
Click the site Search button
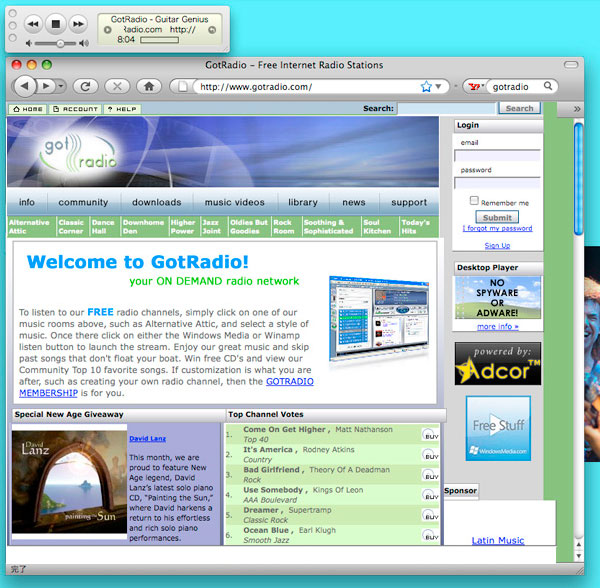[519, 108]
